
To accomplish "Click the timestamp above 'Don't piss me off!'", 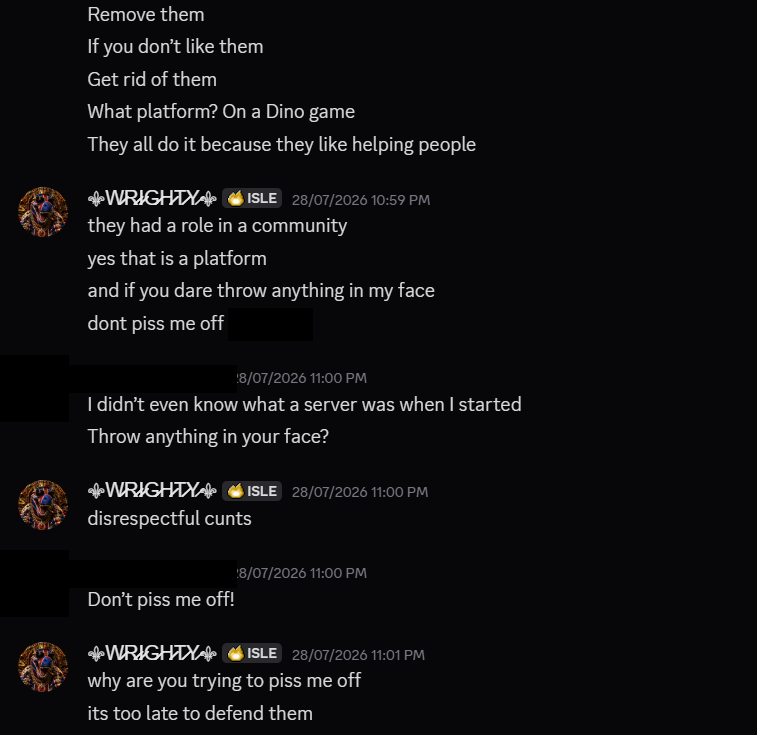I will tap(302, 573).
